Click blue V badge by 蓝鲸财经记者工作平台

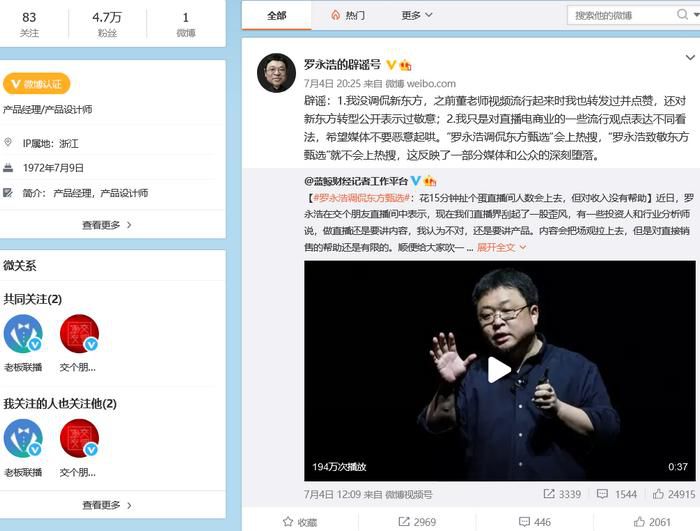pyautogui.click(x=416, y=181)
